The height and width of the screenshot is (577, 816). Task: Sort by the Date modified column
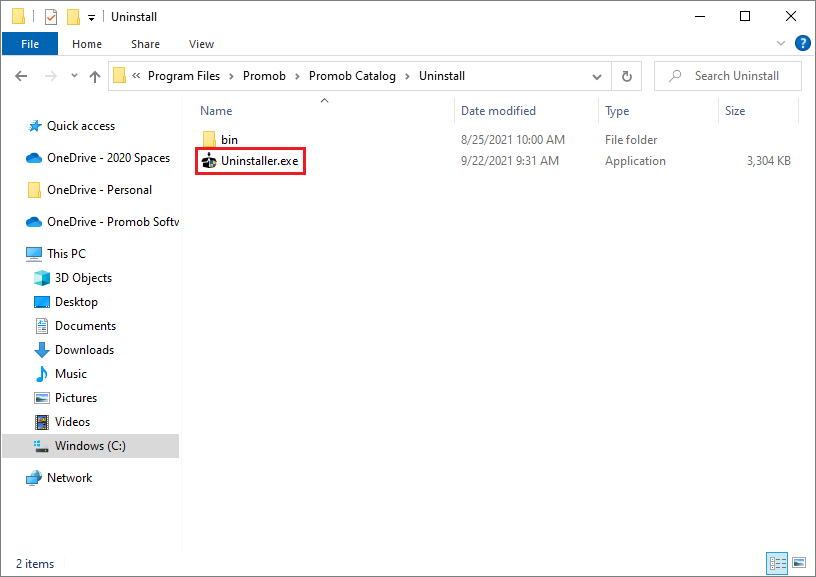pos(498,111)
